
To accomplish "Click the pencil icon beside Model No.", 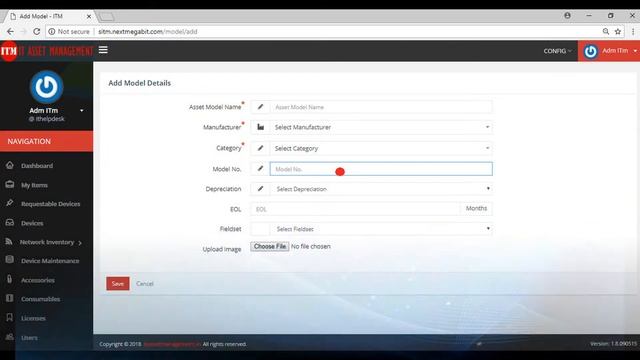I will (260, 169).
